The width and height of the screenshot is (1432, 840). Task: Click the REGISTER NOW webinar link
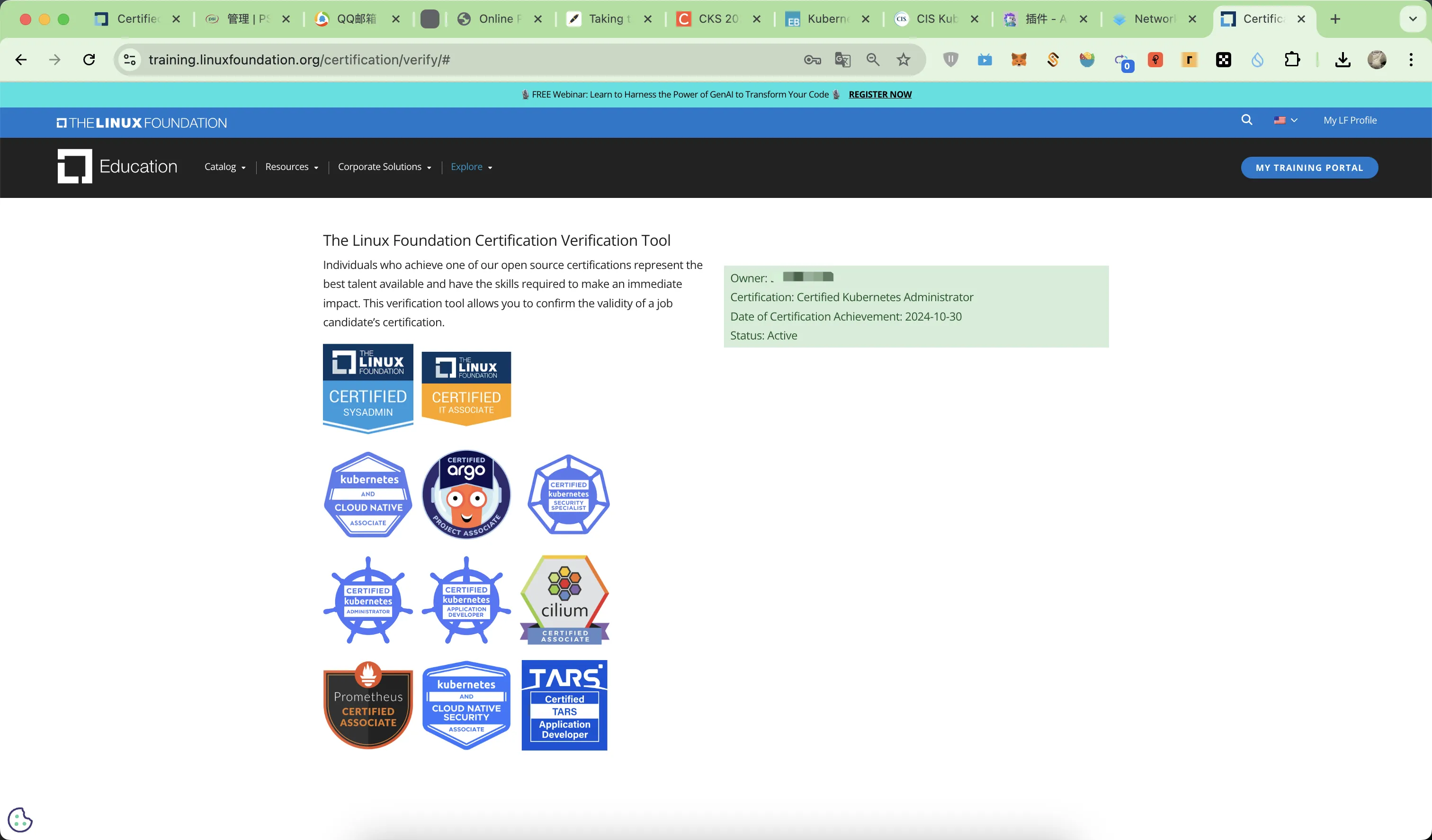[880, 94]
